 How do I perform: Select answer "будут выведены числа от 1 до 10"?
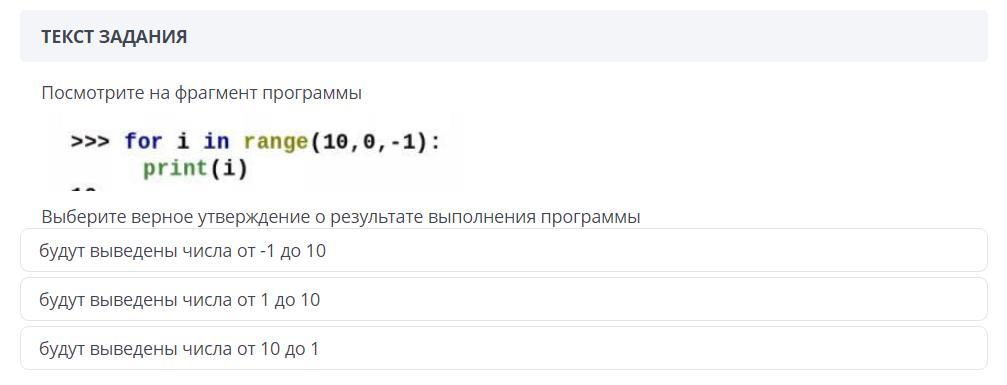coord(504,300)
